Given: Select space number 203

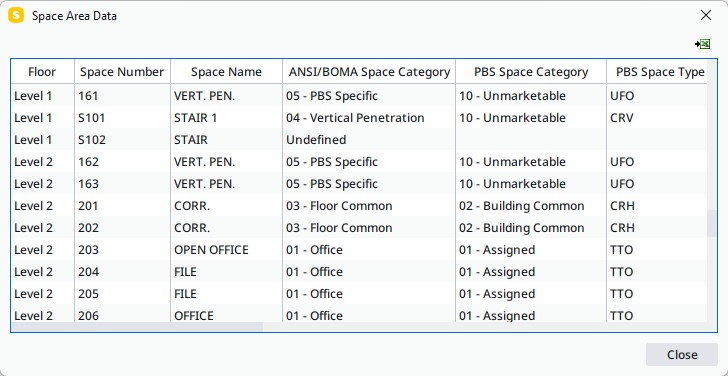Looking at the screenshot, I should pyautogui.click(x=122, y=250).
